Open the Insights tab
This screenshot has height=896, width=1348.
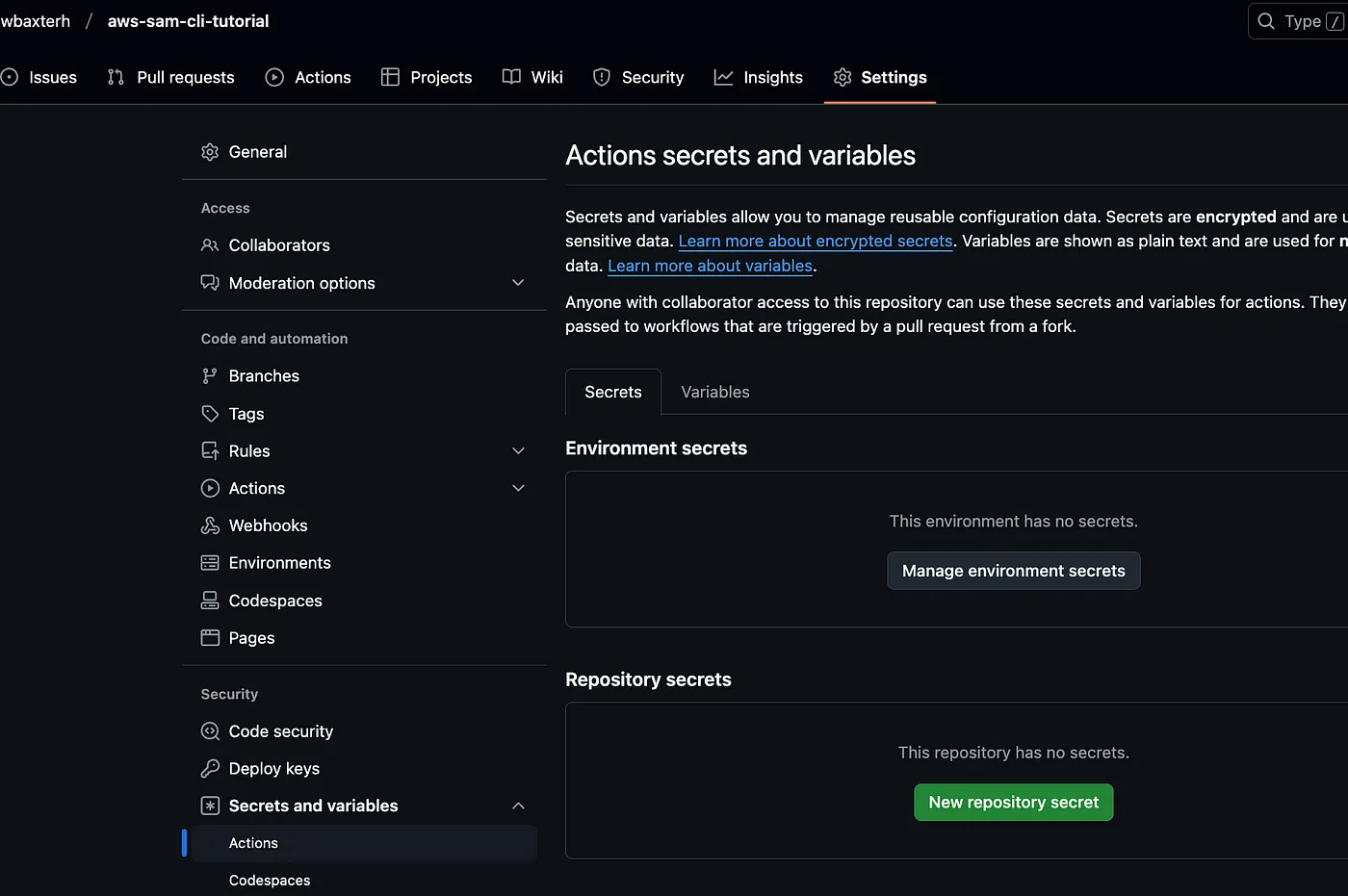[x=759, y=77]
